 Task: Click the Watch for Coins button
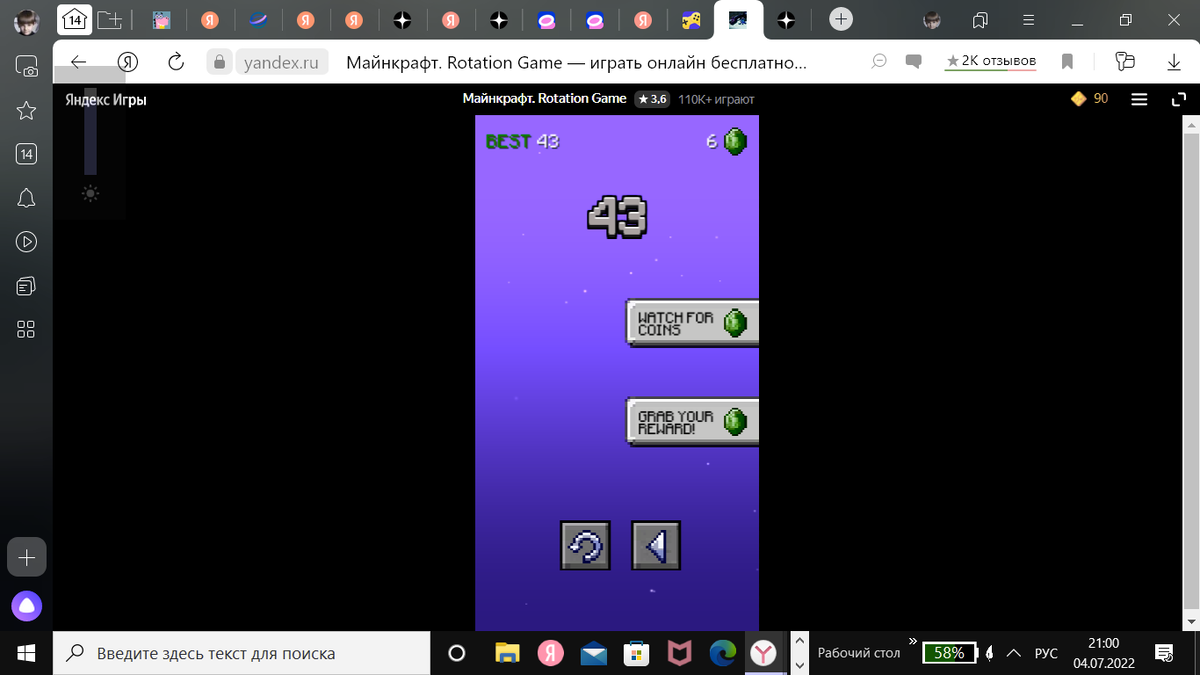coord(692,323)
